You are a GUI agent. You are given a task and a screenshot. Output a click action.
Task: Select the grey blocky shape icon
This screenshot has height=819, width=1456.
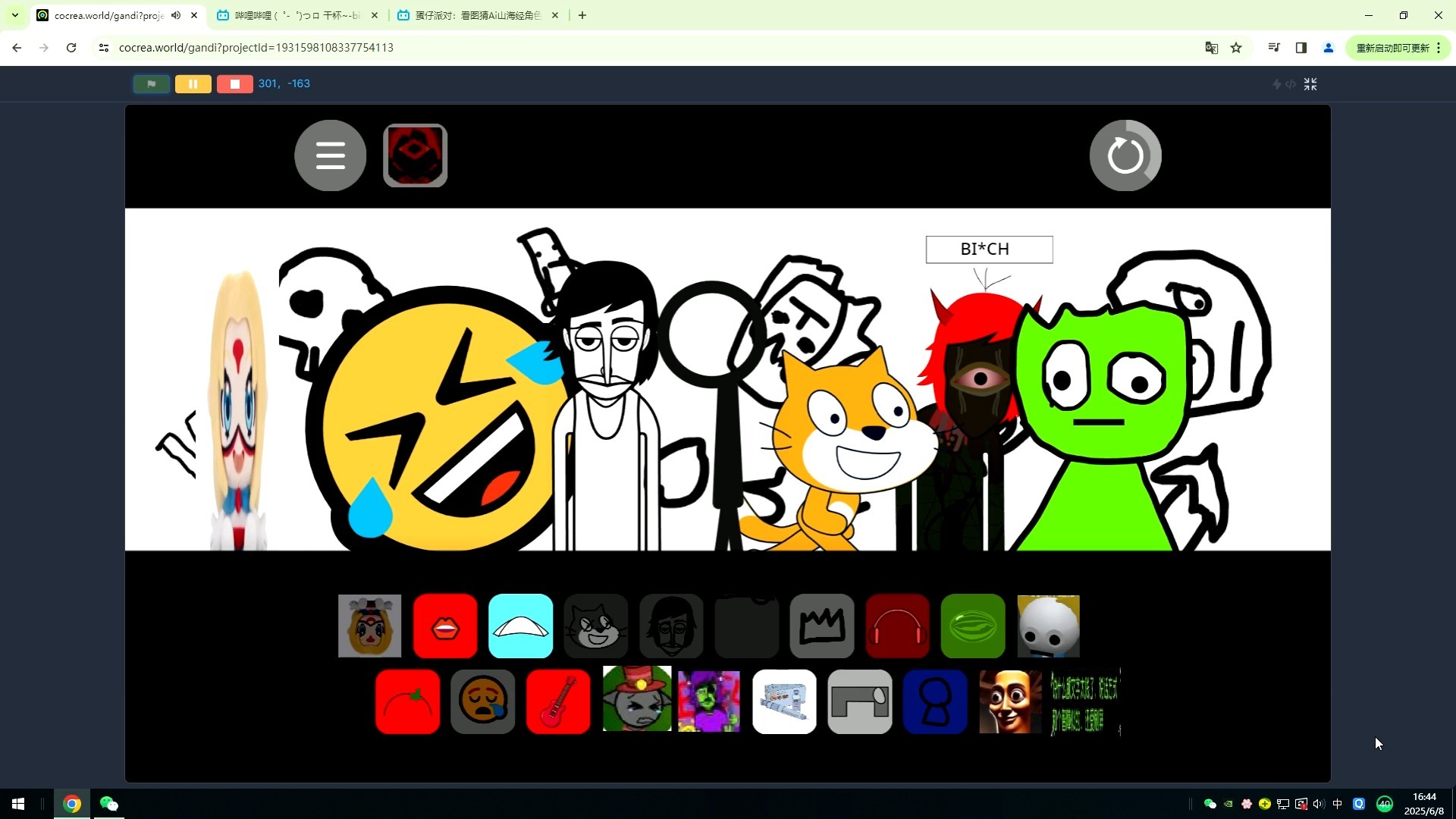point(860,701)
